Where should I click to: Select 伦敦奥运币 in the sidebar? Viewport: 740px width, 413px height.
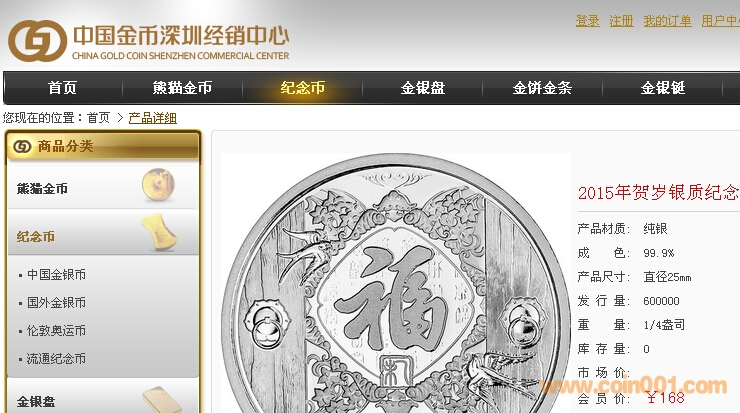[x=56, y=331]
